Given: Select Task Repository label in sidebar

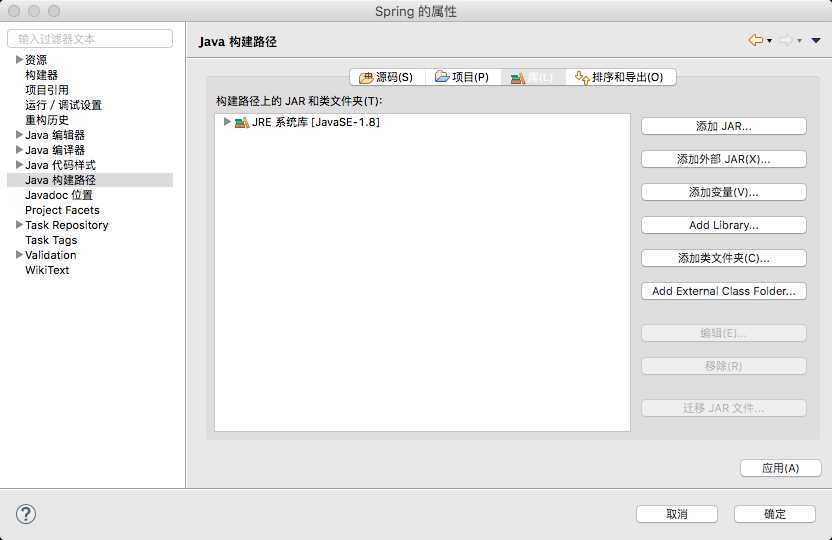Looking at the screenshot, I should coord(67,225).
